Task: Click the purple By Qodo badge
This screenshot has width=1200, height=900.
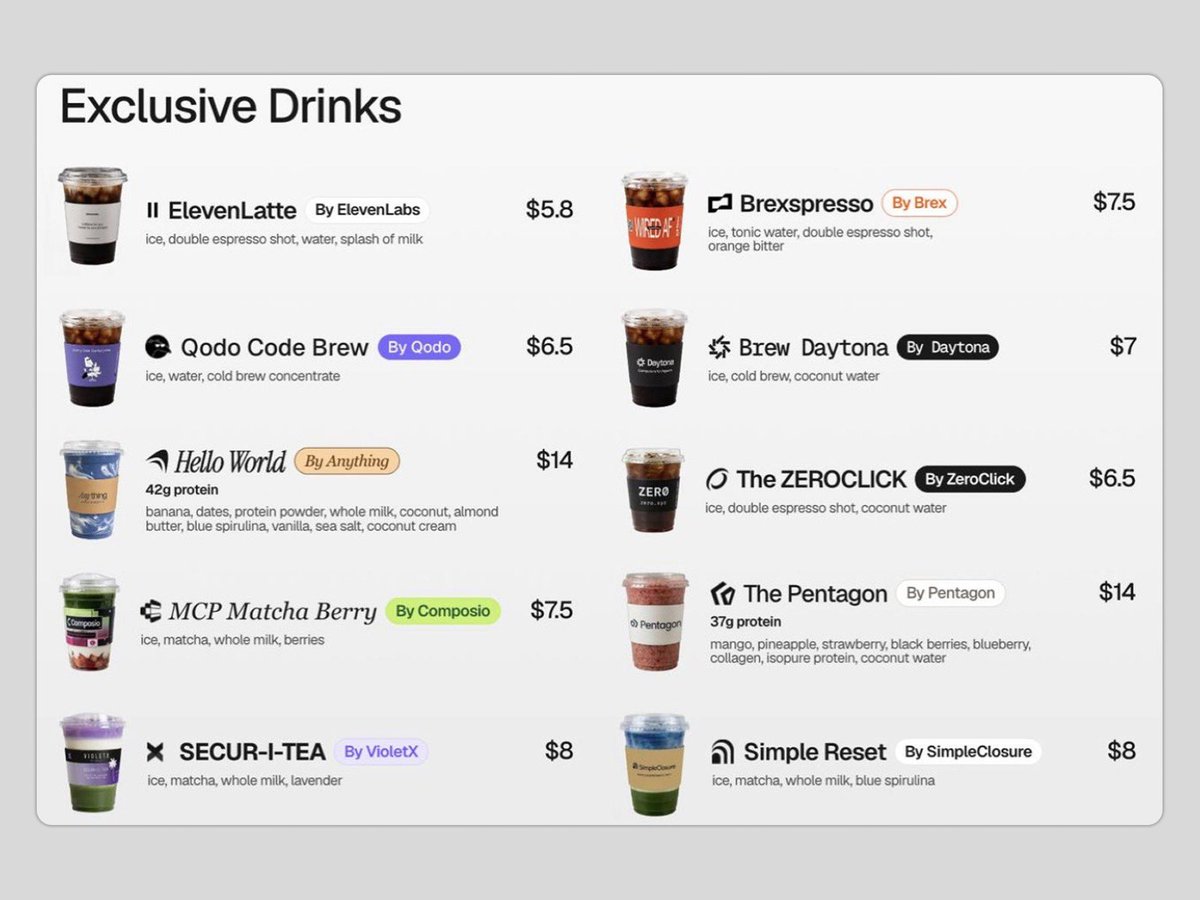Action: pyautogui.click(x=419, y=347)
